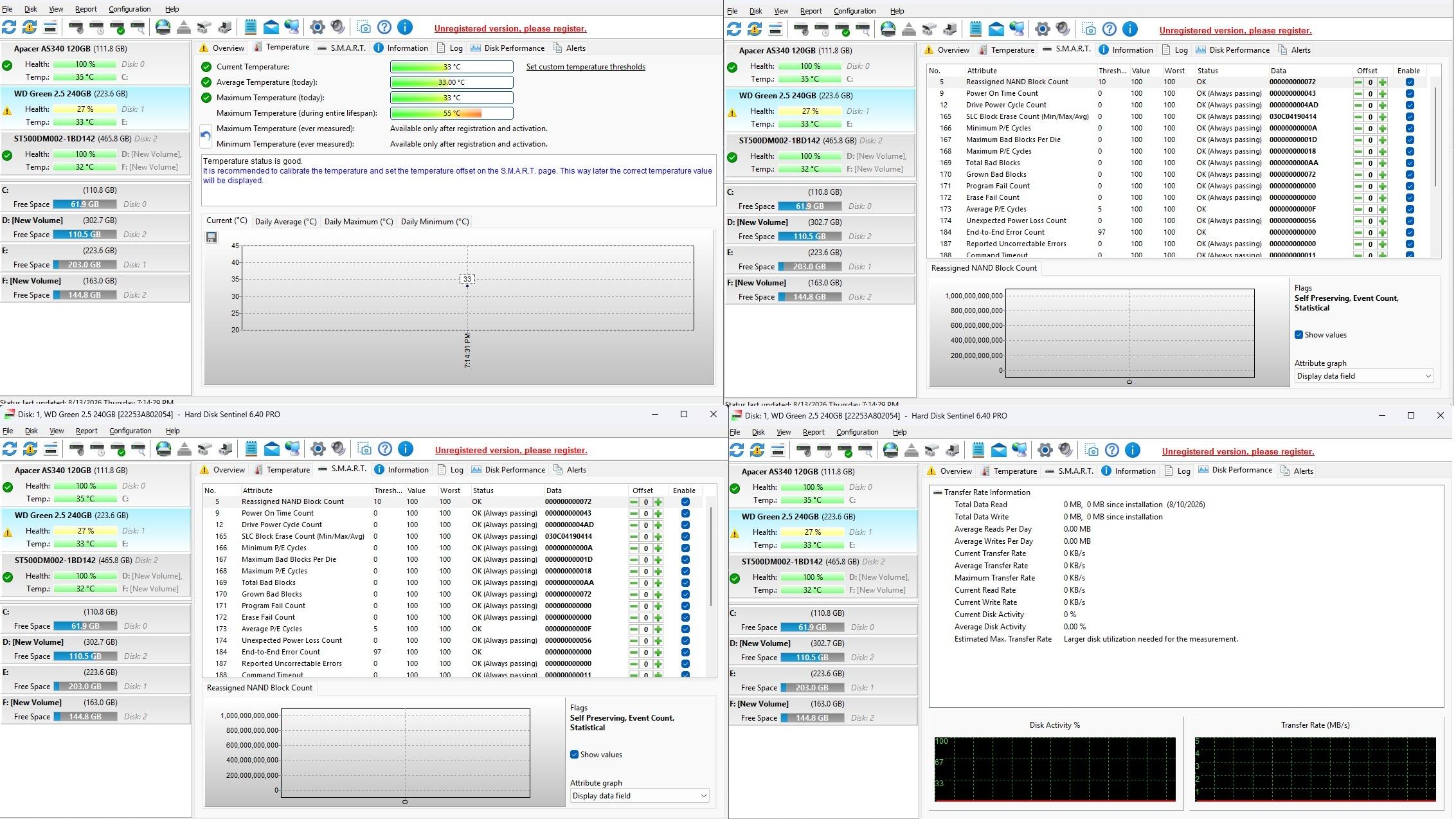This screenshot has height=819, width=1456.
Task: Select the Daily Average (°C) graph tab
Action: click(x=285, y=222)
